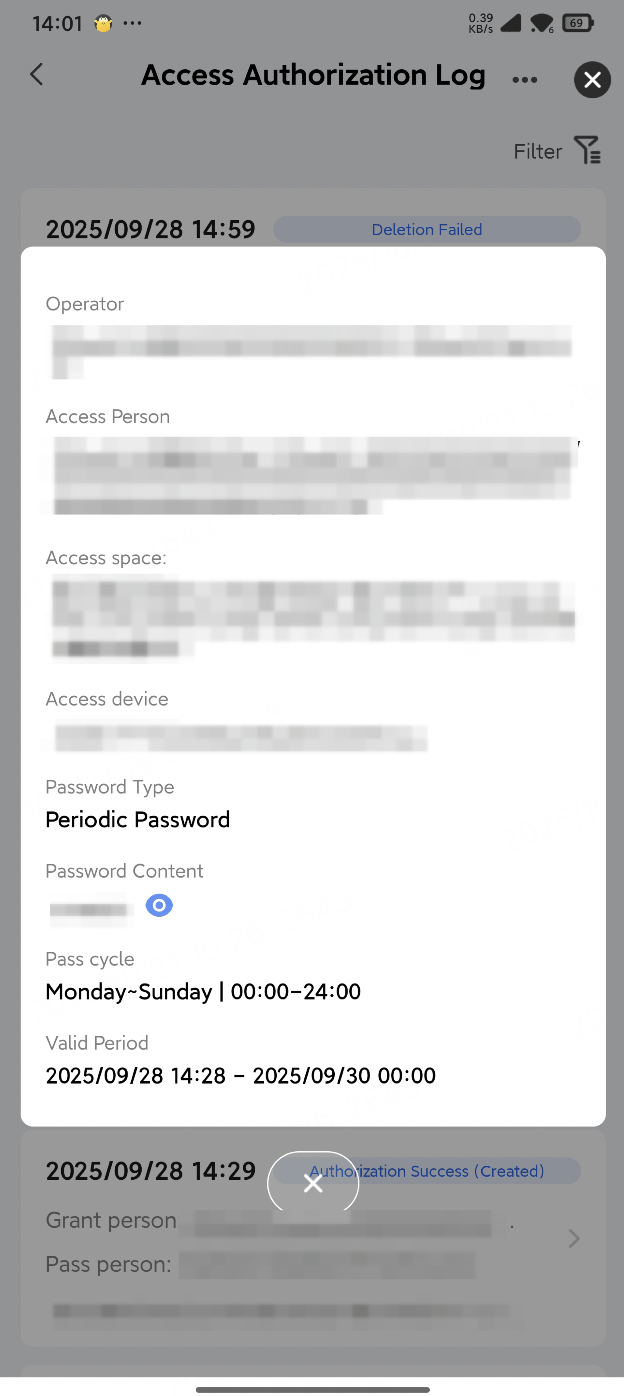The height and width of the screenshot is (1396, 624).
Task: Reveal the hidden password with the eye icon
Action: click(159, 905)
